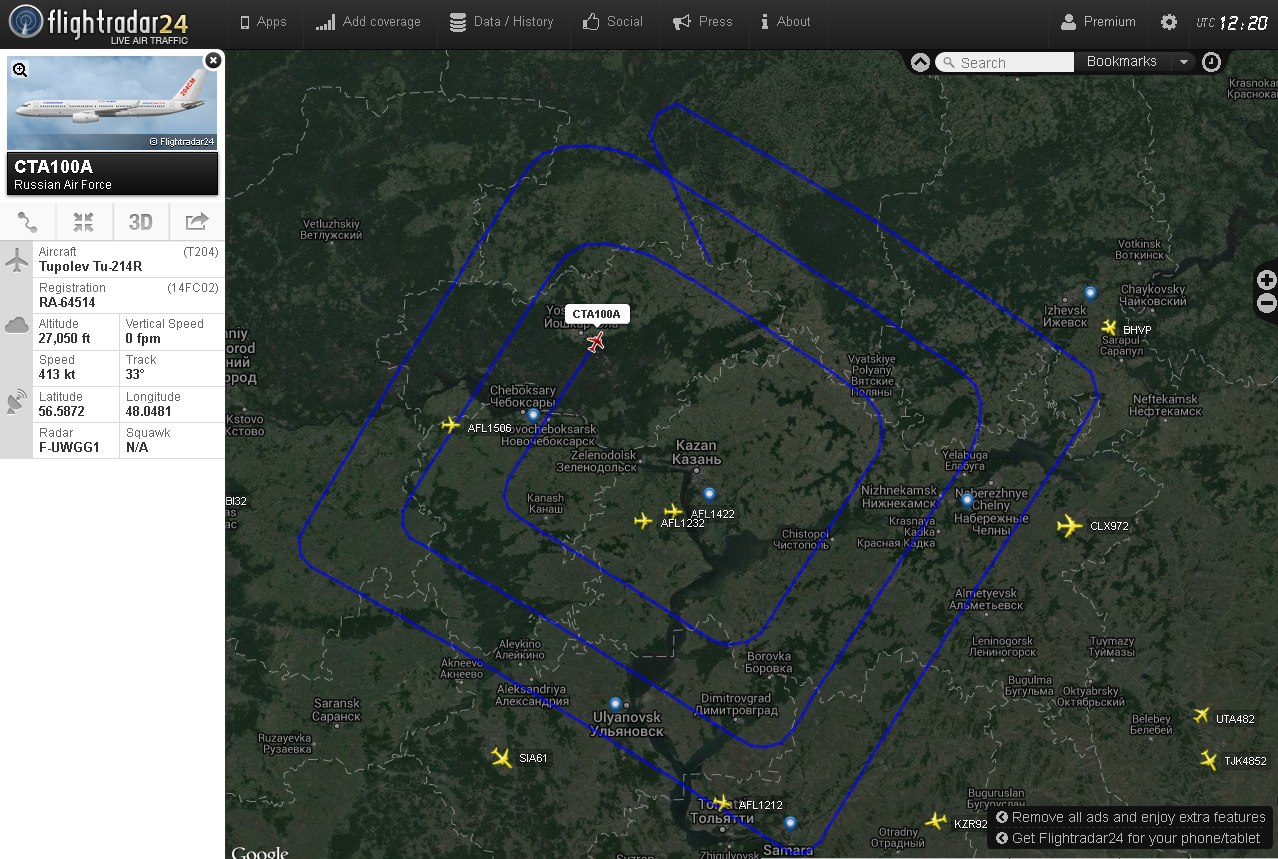Open the Apps menu
This screenshot has height=859, width=1278.
[264, 22]
